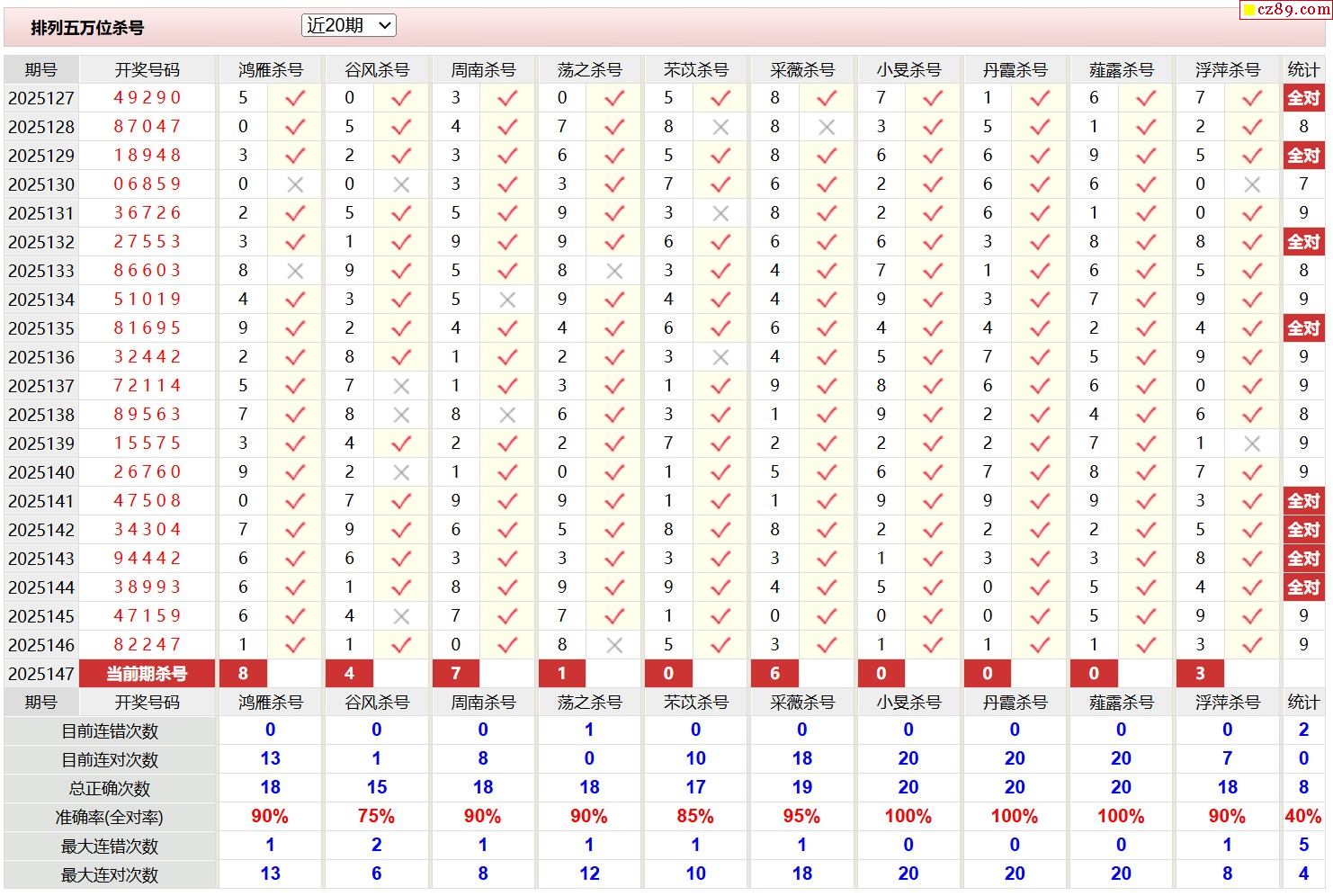Click the check mark for 周南杀号 in row 2025129
This screenshot has height=896, width=1333.
tap(507, 156)
